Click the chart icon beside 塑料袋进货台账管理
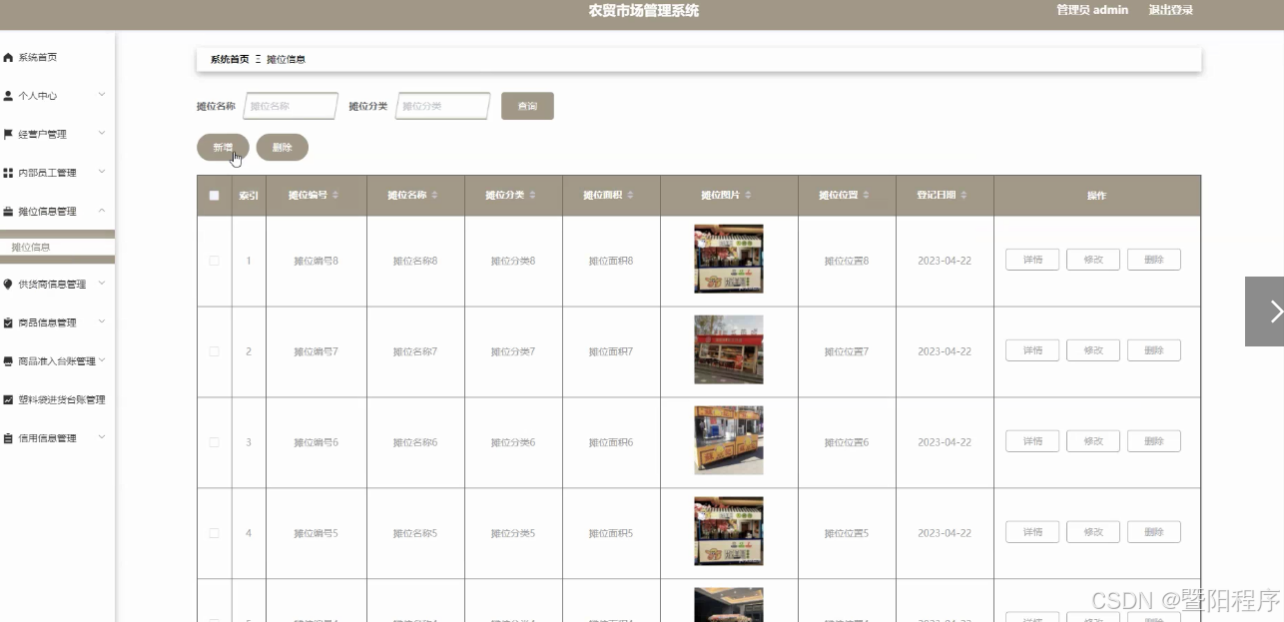Image resolution: width=1284 pixels, height=622 pixels. [x=8, y=400]
